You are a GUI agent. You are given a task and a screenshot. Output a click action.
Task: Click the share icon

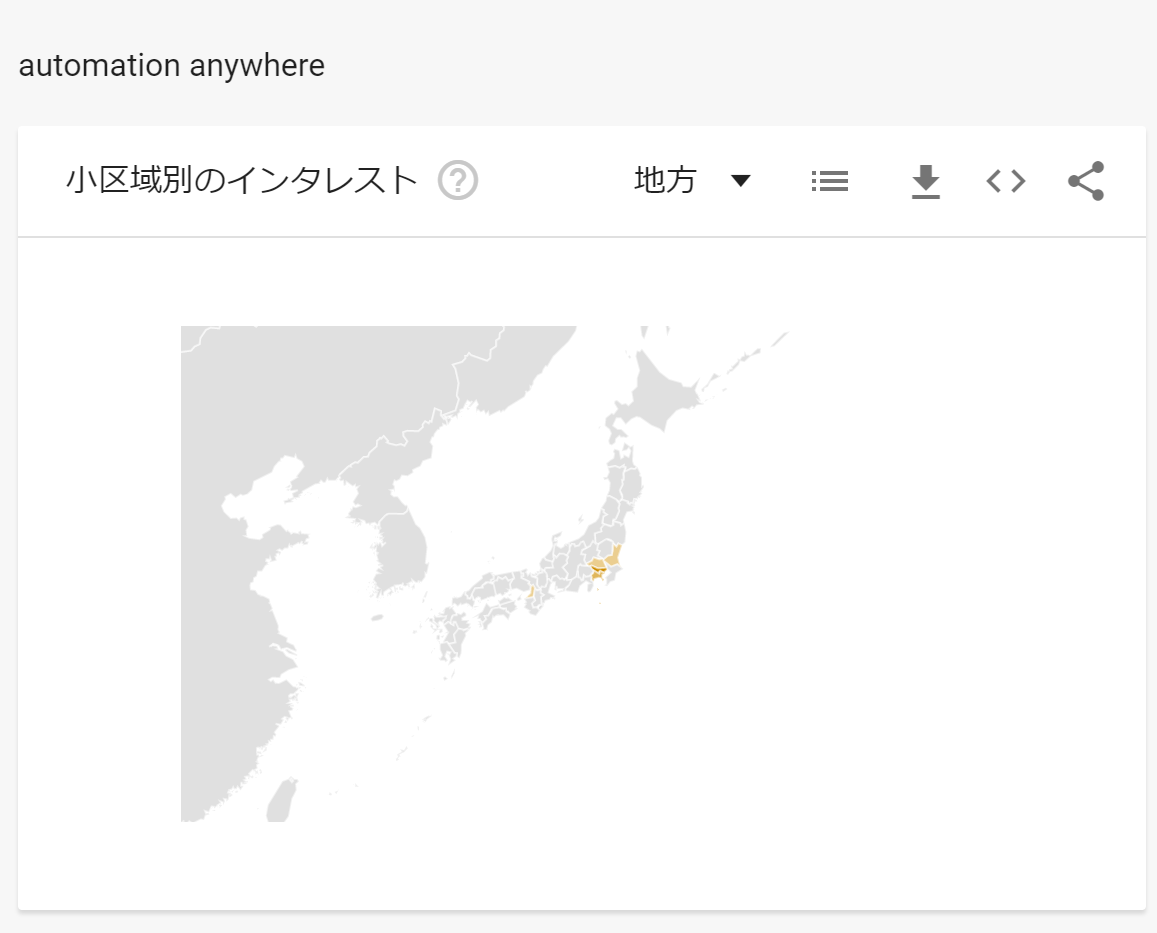point(1085,181)
